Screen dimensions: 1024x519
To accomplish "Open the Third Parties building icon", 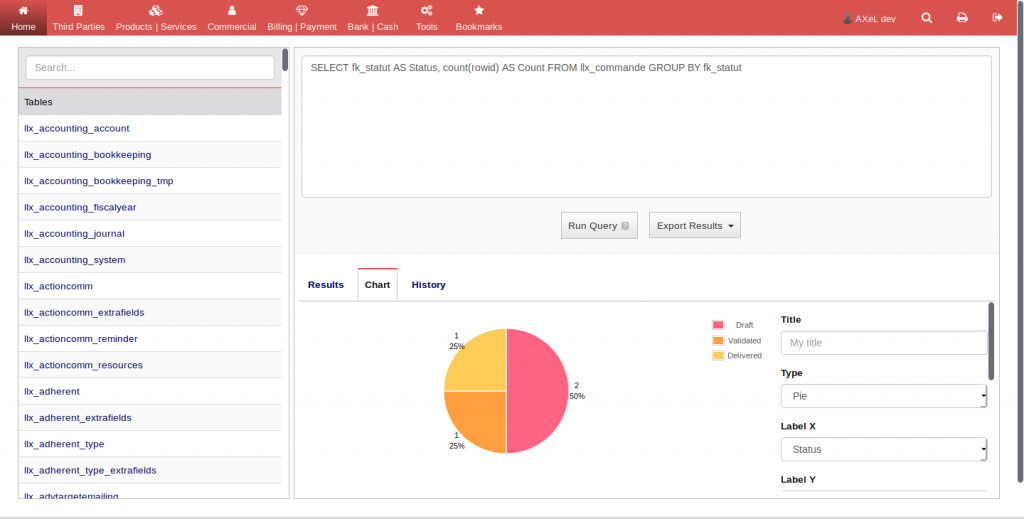I will [x=78, y=10].
